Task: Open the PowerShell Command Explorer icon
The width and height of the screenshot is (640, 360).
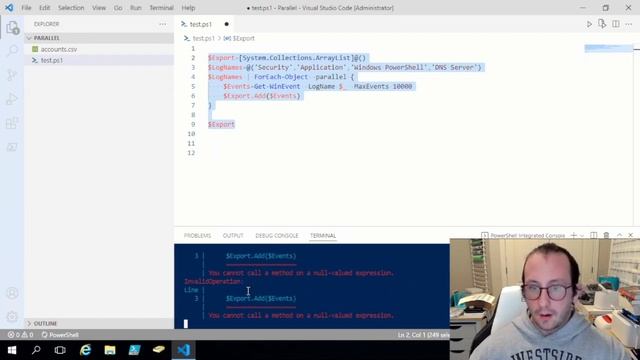Action: (12, 147)
